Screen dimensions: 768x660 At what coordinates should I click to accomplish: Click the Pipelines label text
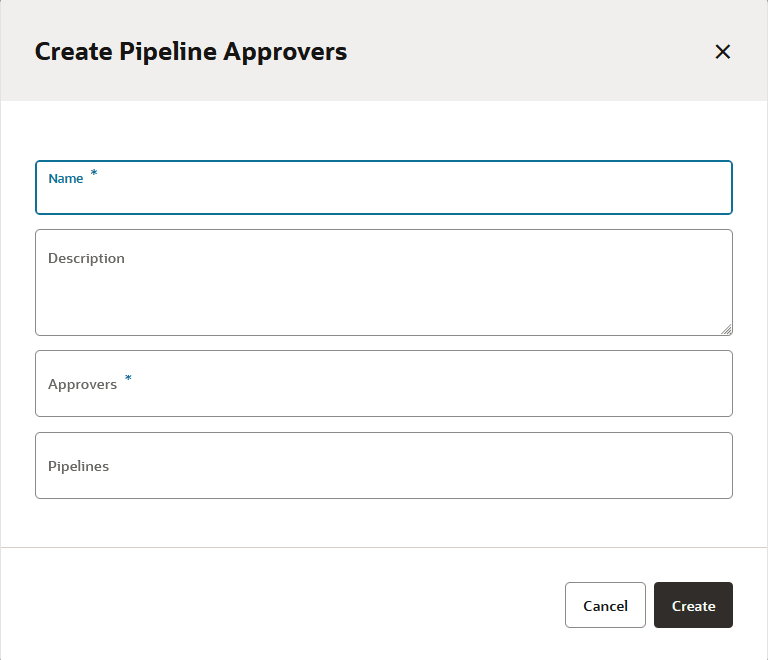tap(78, 466)
